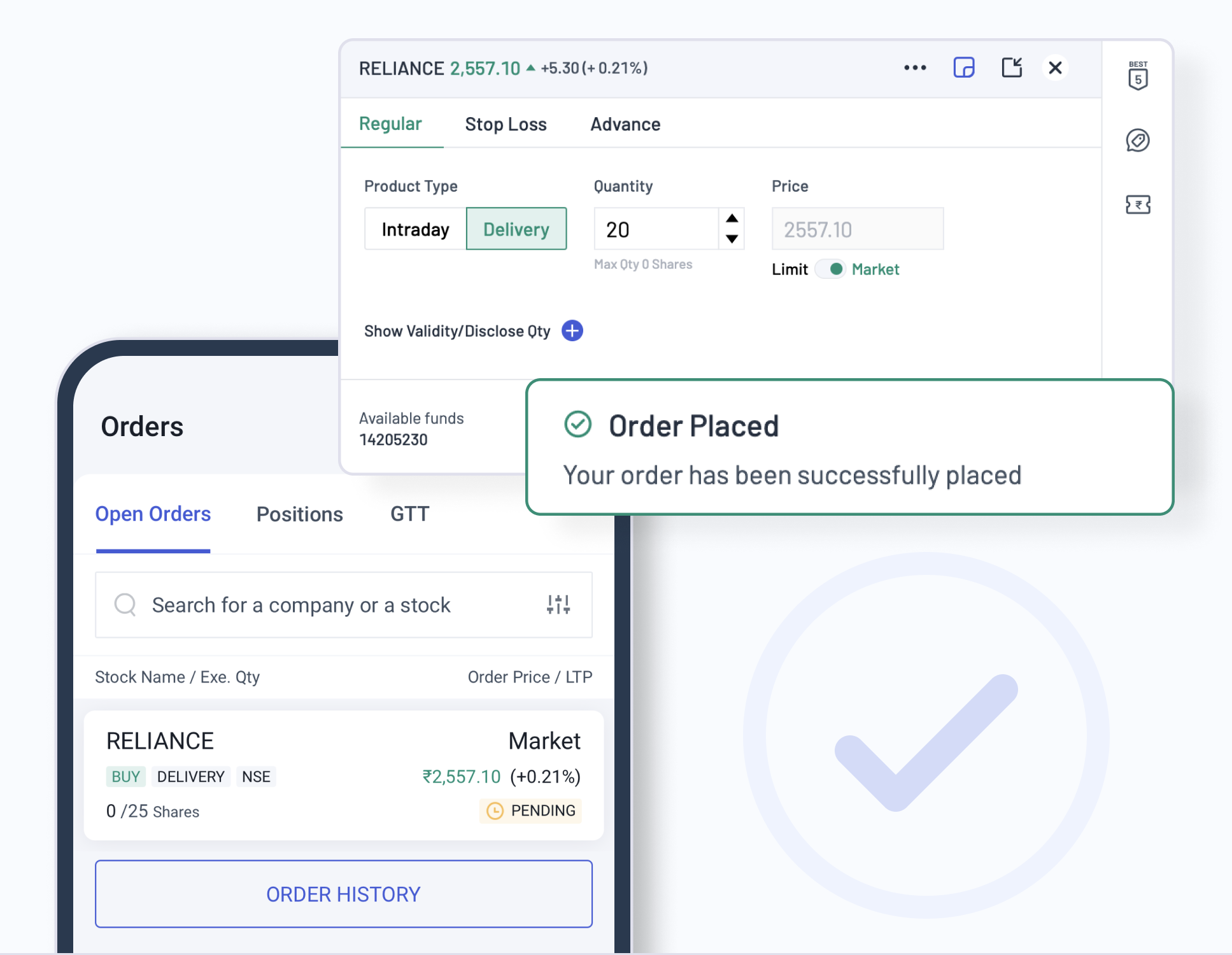Decrement quantity using the down stepper arrow
Screen dimensions: 1232x955
click(x=733, y=239)
